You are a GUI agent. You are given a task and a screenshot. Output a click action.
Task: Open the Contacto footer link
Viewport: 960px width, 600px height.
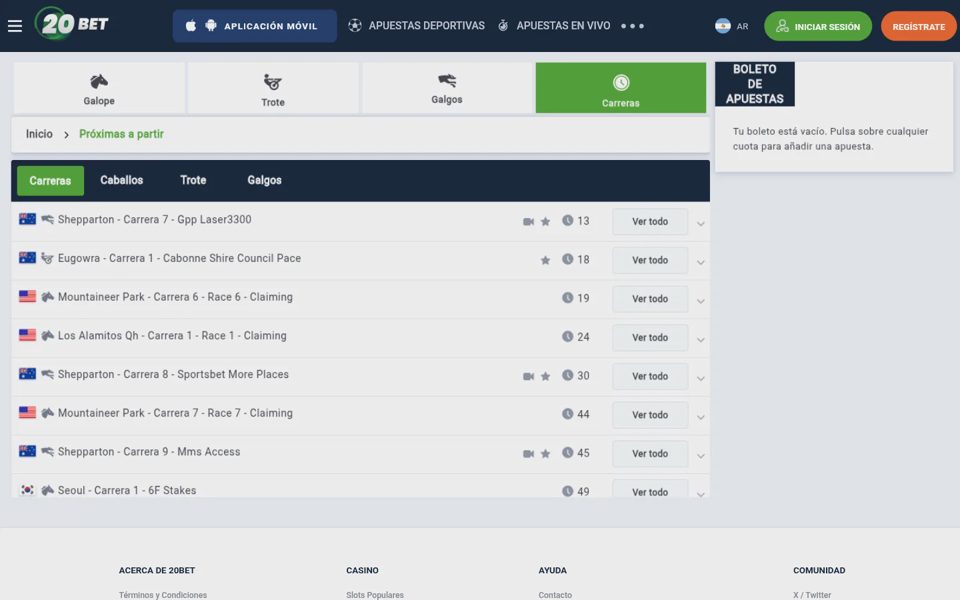click(x=555, y=595)
